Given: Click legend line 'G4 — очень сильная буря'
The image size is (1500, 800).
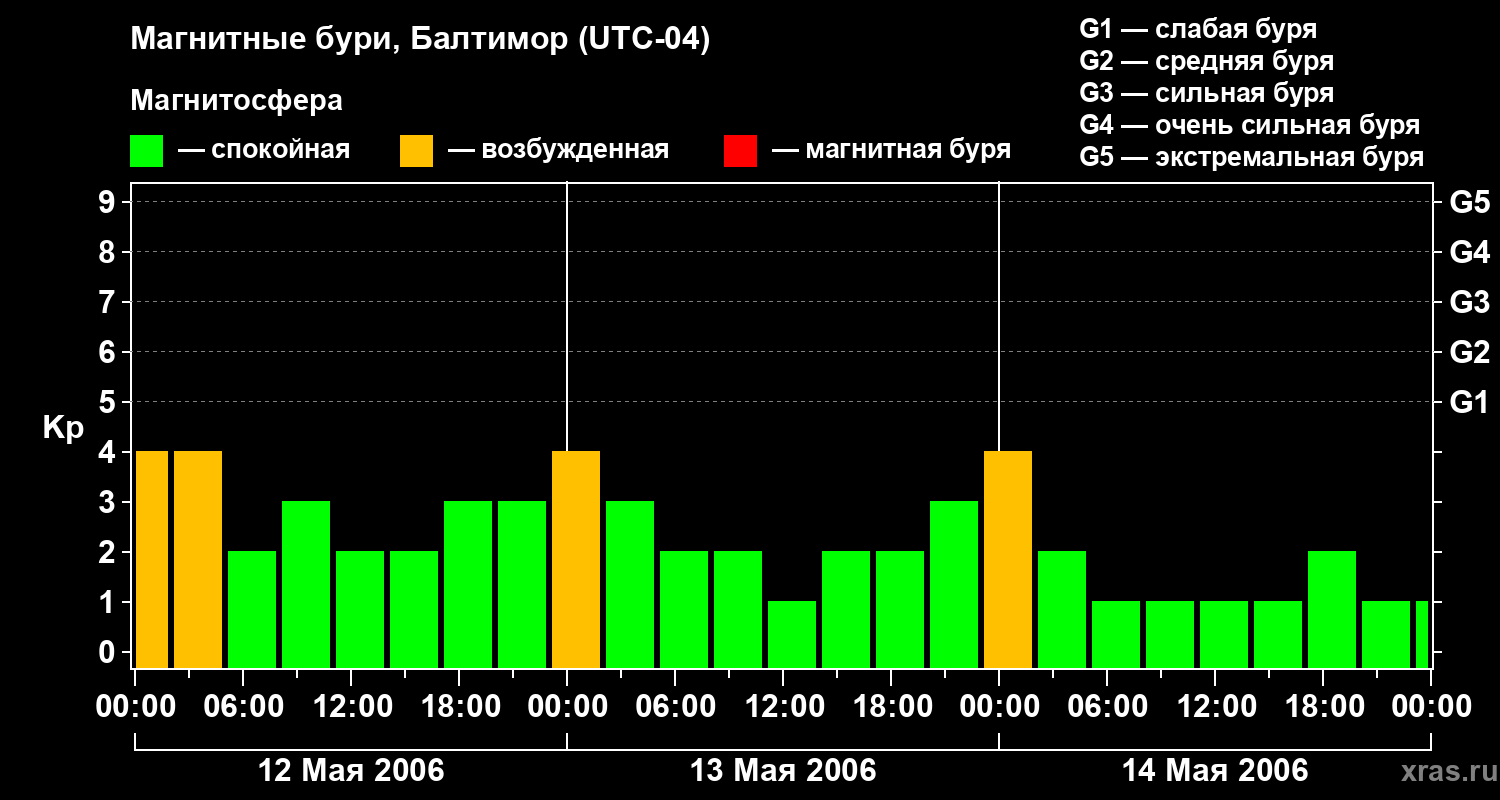Looking at the screenshot, I should (x=1249, y=125).
